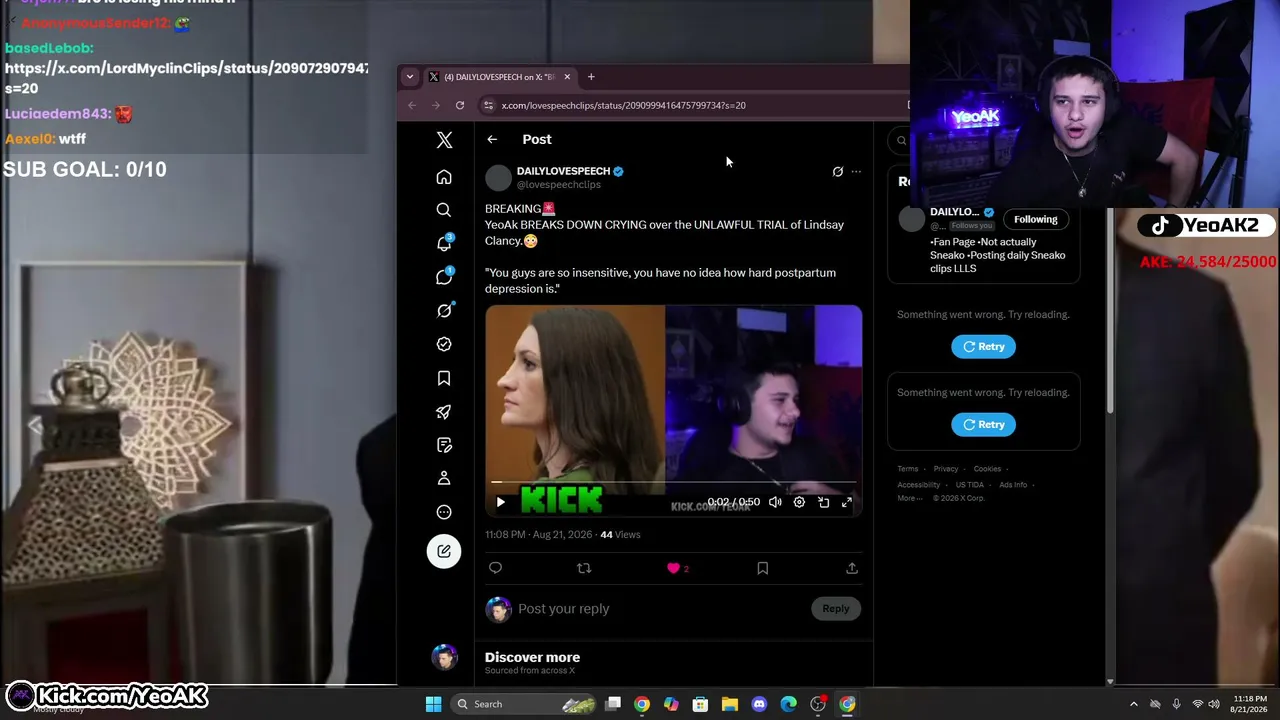Click the taskbar Search box
The width and height of the screenshot is (1280, 720).
point(525,704)
